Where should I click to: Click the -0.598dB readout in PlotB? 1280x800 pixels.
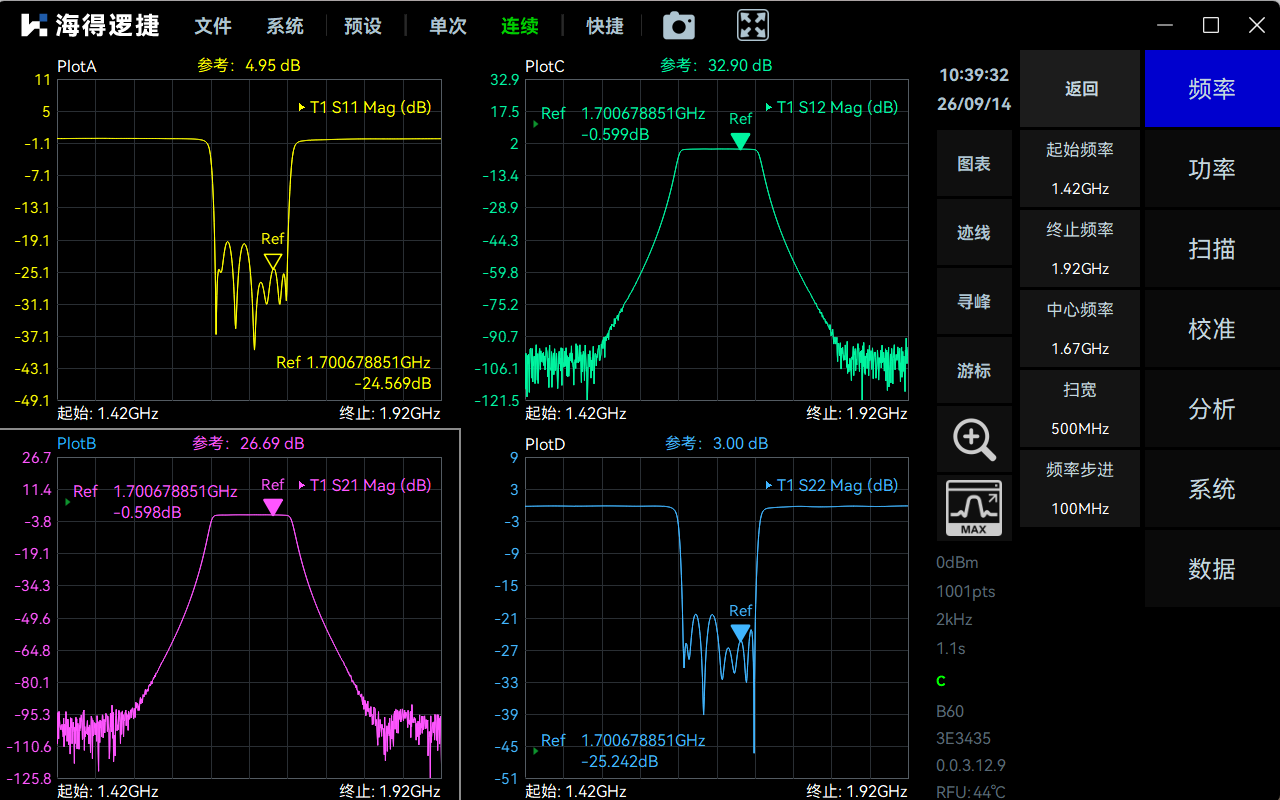[147, 512]
